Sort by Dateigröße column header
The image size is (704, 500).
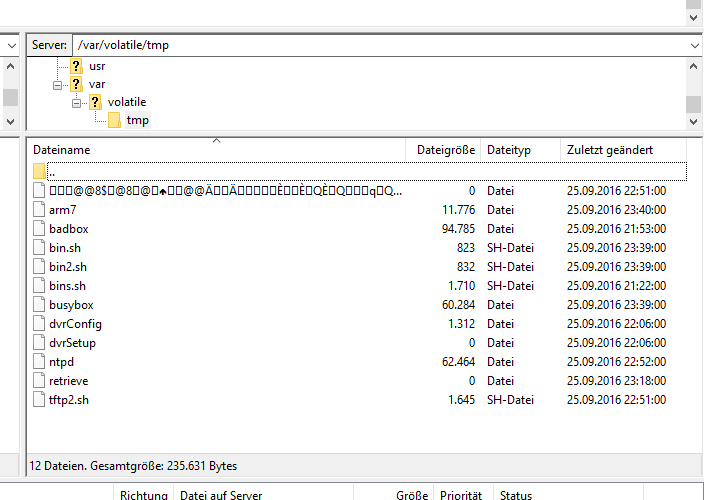point(445,150)
